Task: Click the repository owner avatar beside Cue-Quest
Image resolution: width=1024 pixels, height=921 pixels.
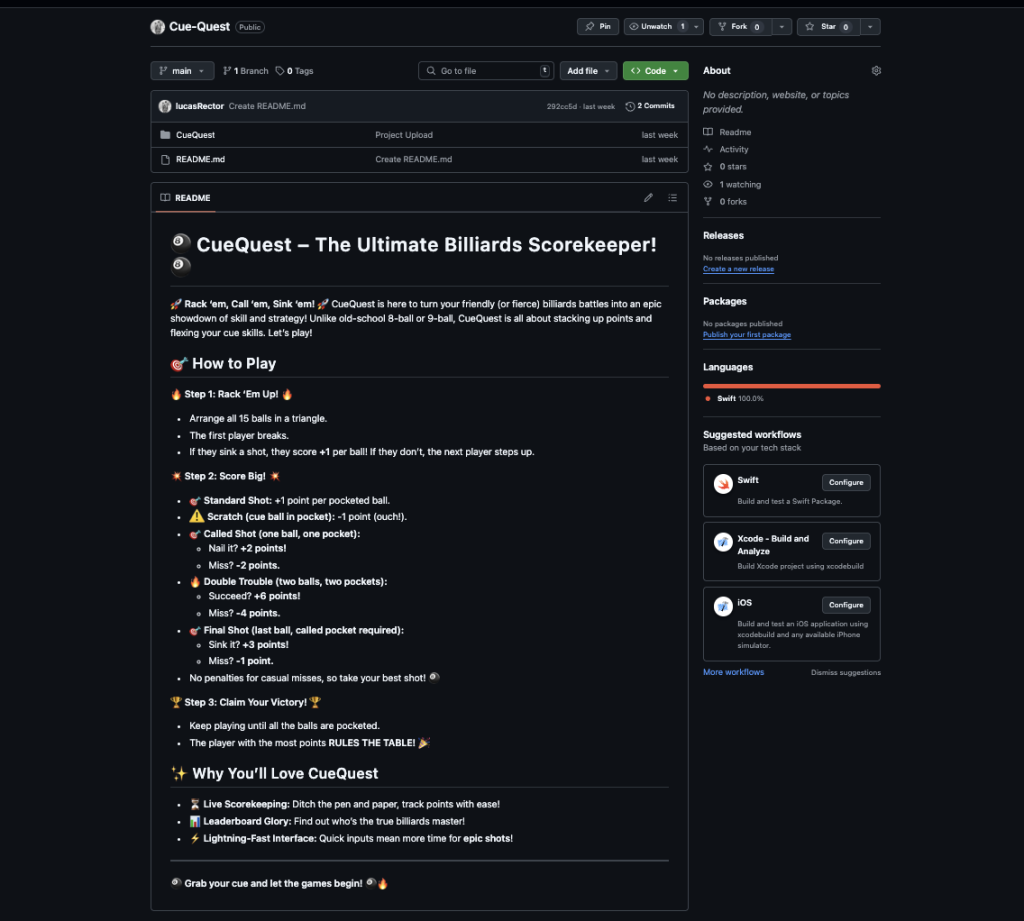Action: pyautogui.click(x=158, y=27)
